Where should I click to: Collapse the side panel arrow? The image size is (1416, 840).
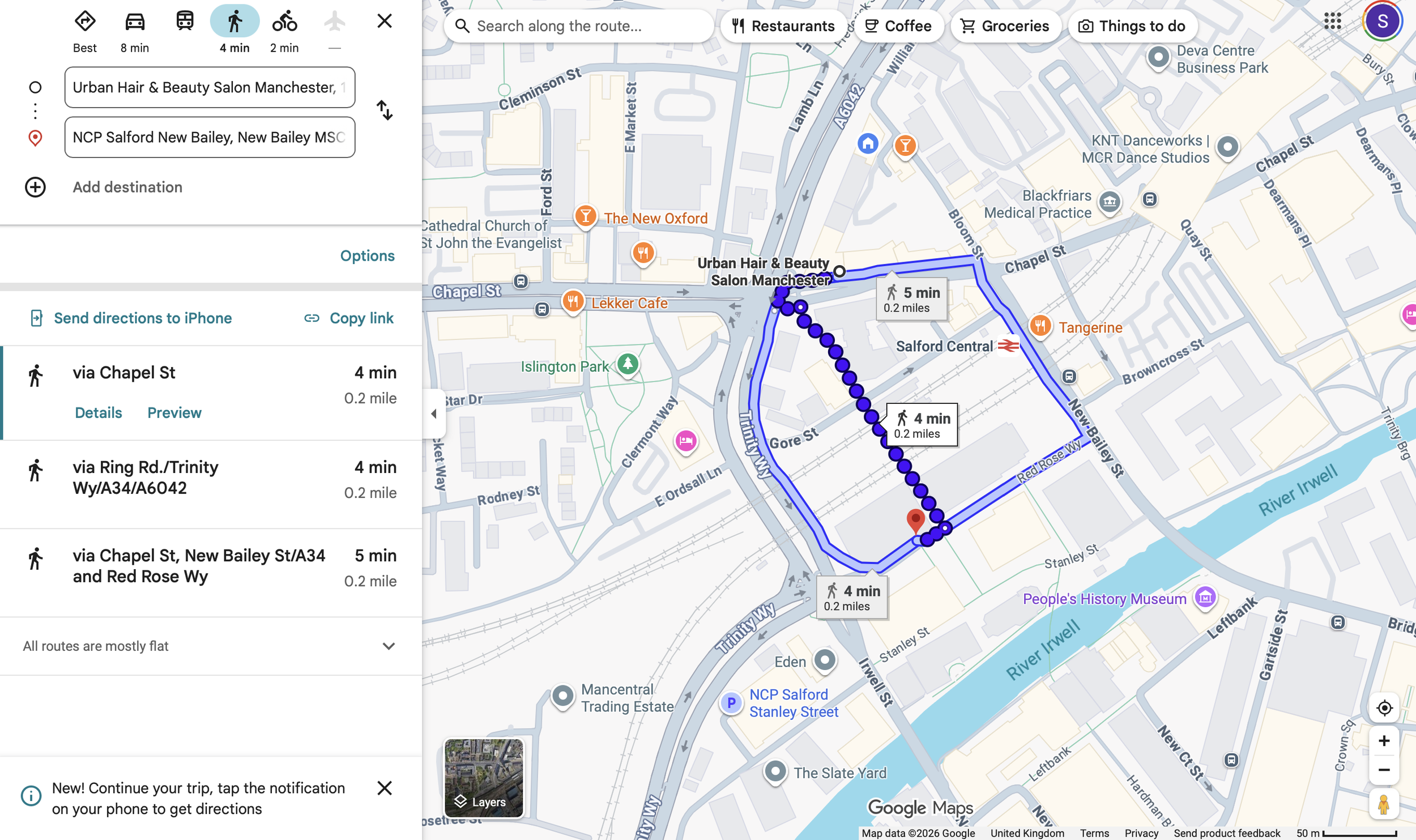click(x=434, y=413)
